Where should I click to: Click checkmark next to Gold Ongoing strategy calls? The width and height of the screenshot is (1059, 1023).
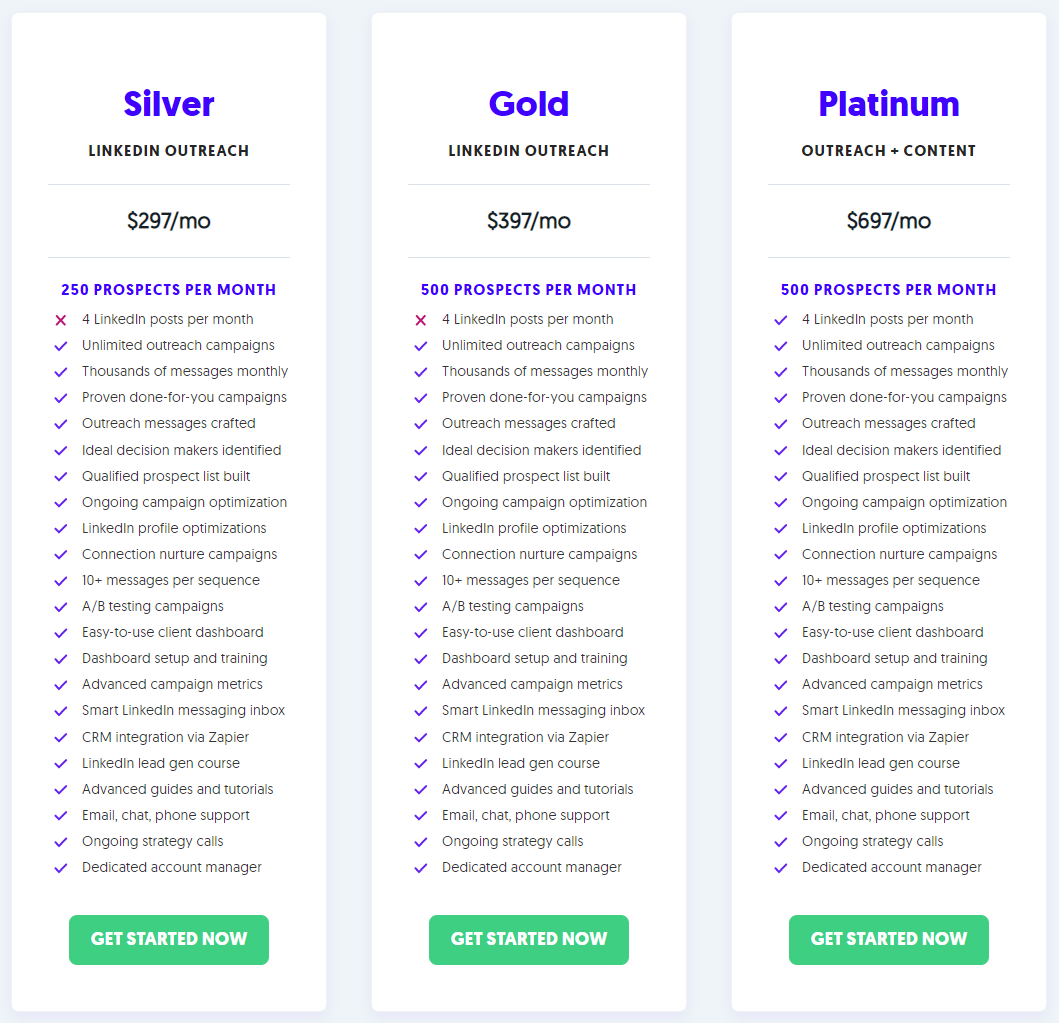(x=421, y=842)
